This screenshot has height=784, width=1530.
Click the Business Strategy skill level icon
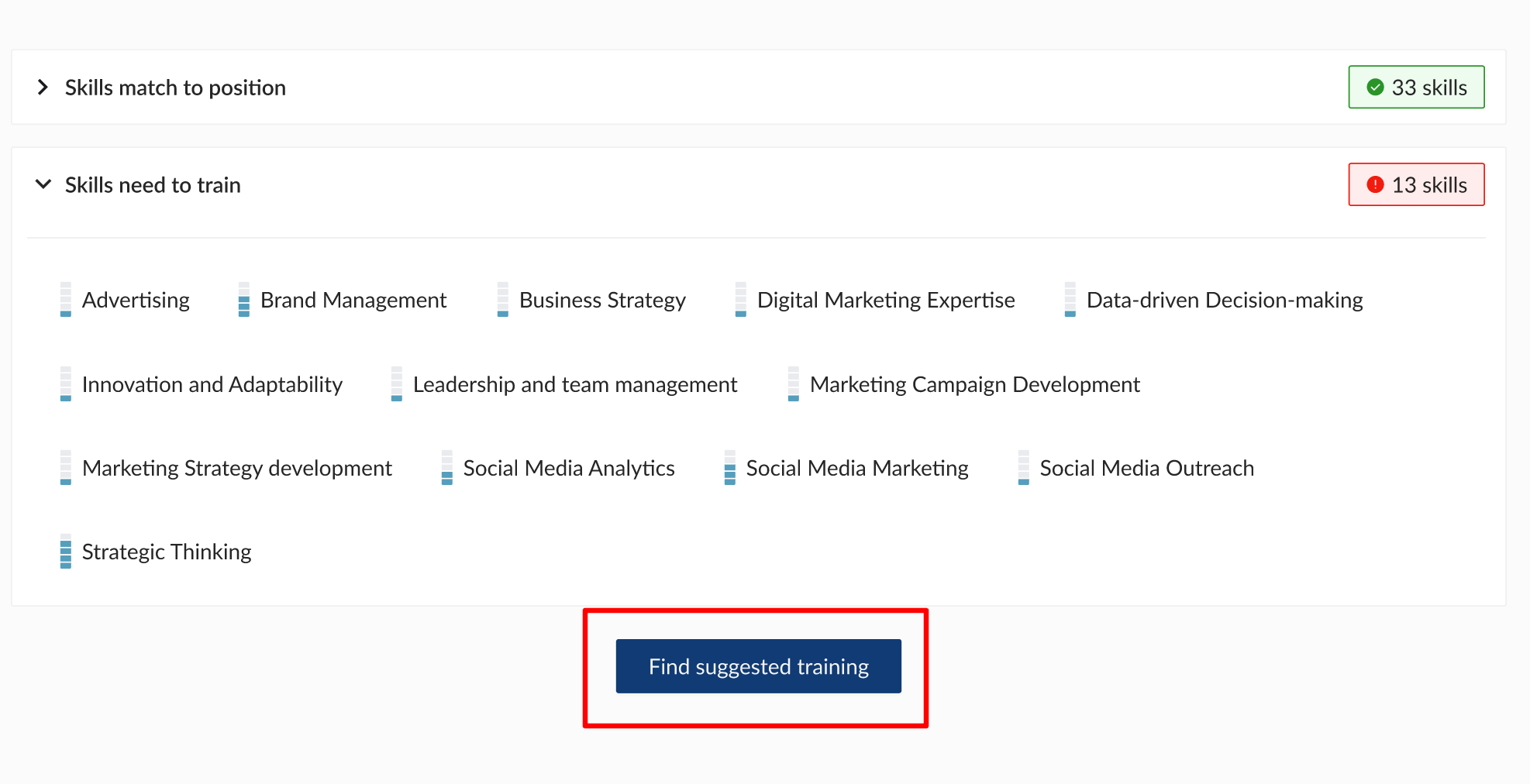pos(503,300)
